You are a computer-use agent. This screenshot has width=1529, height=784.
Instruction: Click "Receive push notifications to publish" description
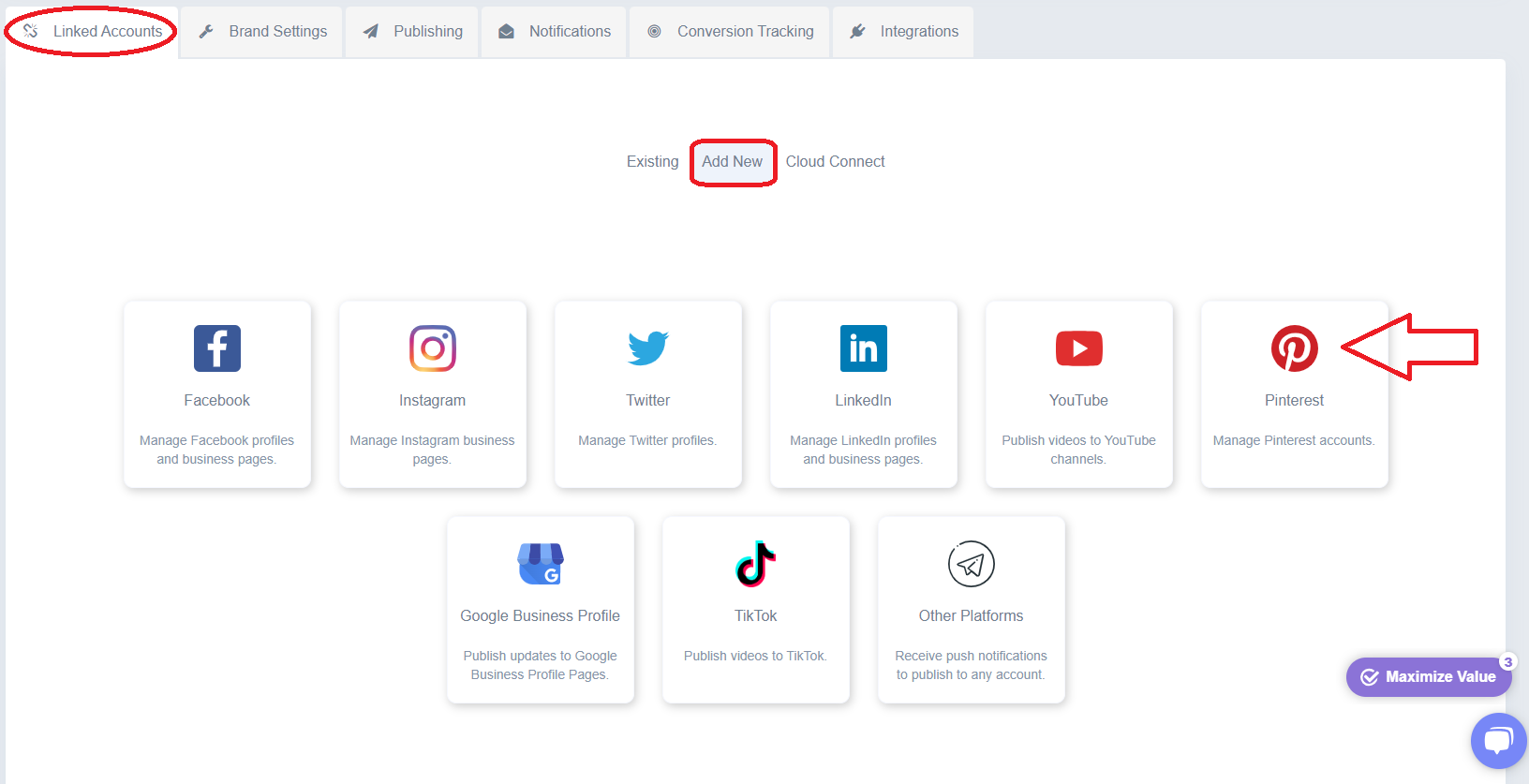pos(972,665)
